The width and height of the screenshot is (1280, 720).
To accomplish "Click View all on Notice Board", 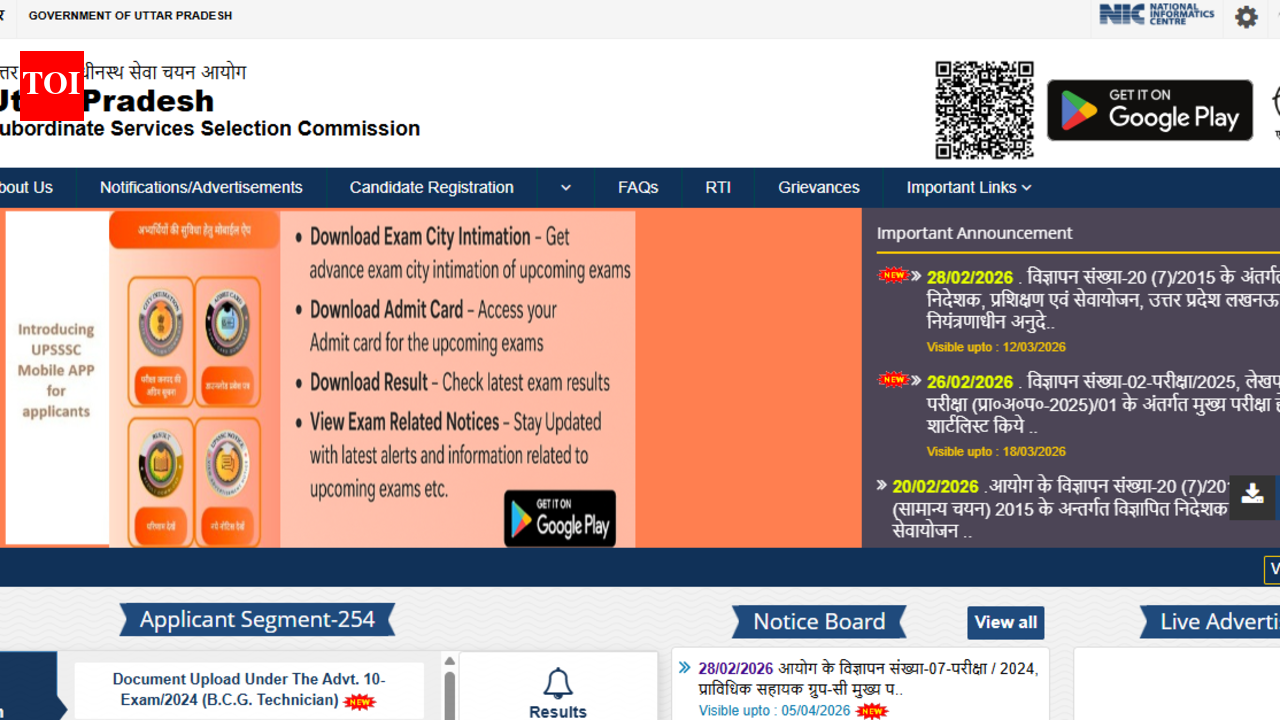I will click(x=1005, y=622).
